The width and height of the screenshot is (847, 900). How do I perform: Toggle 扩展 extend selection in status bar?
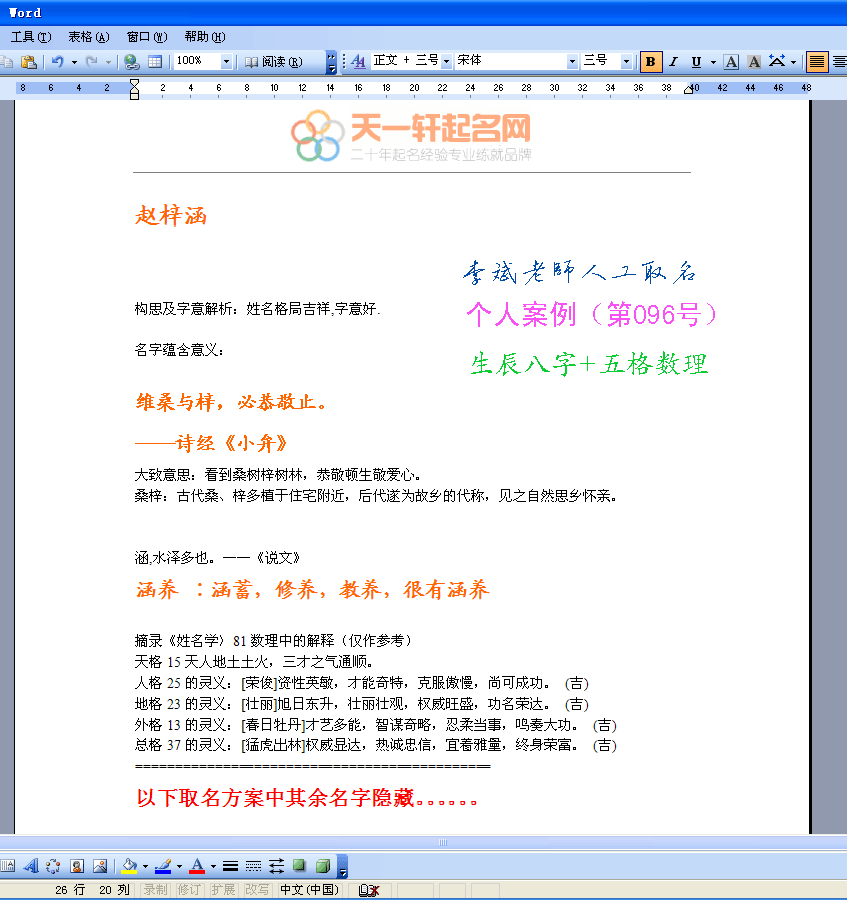(x=223, y=890)
